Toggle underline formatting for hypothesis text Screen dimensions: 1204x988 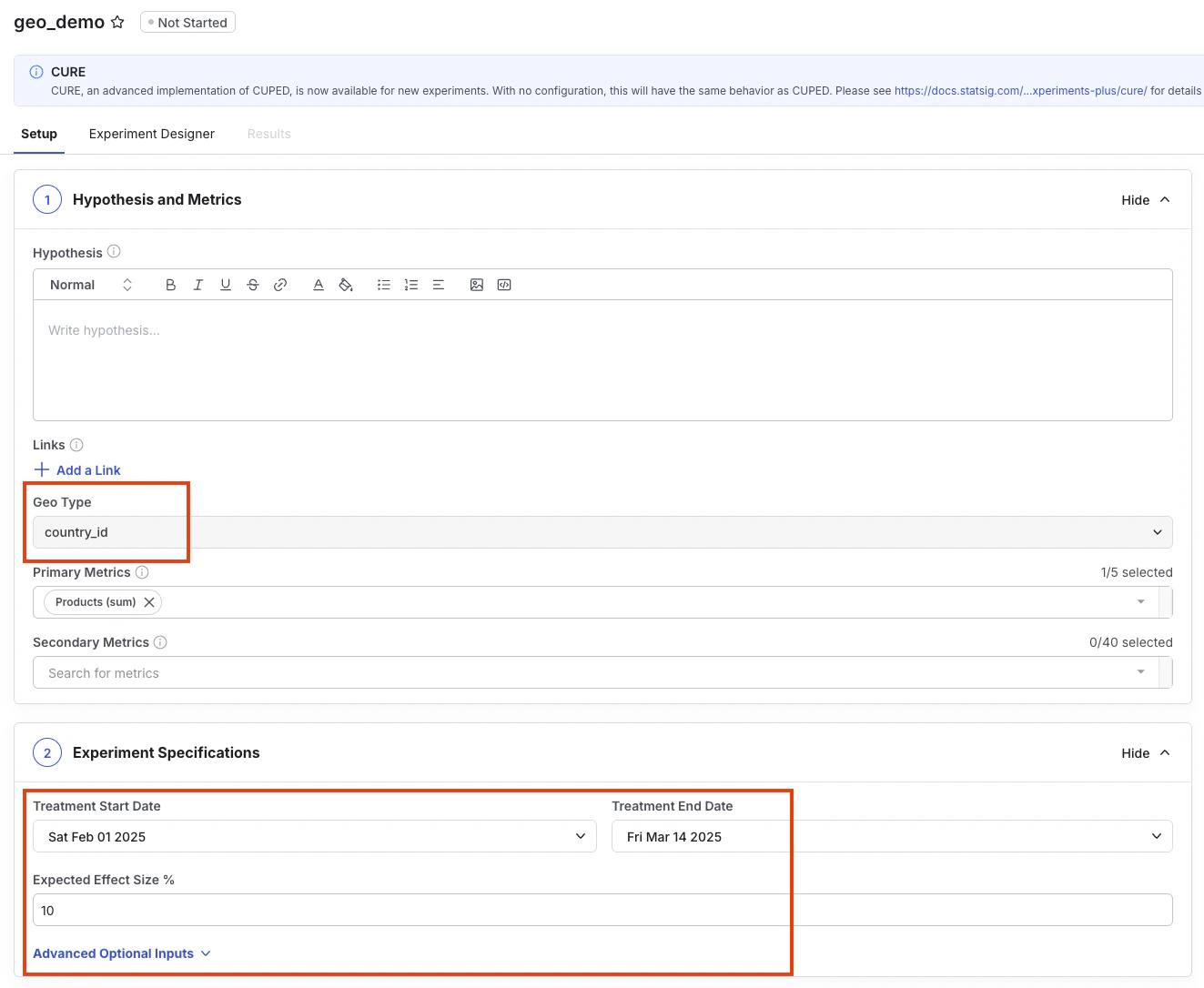225,284
